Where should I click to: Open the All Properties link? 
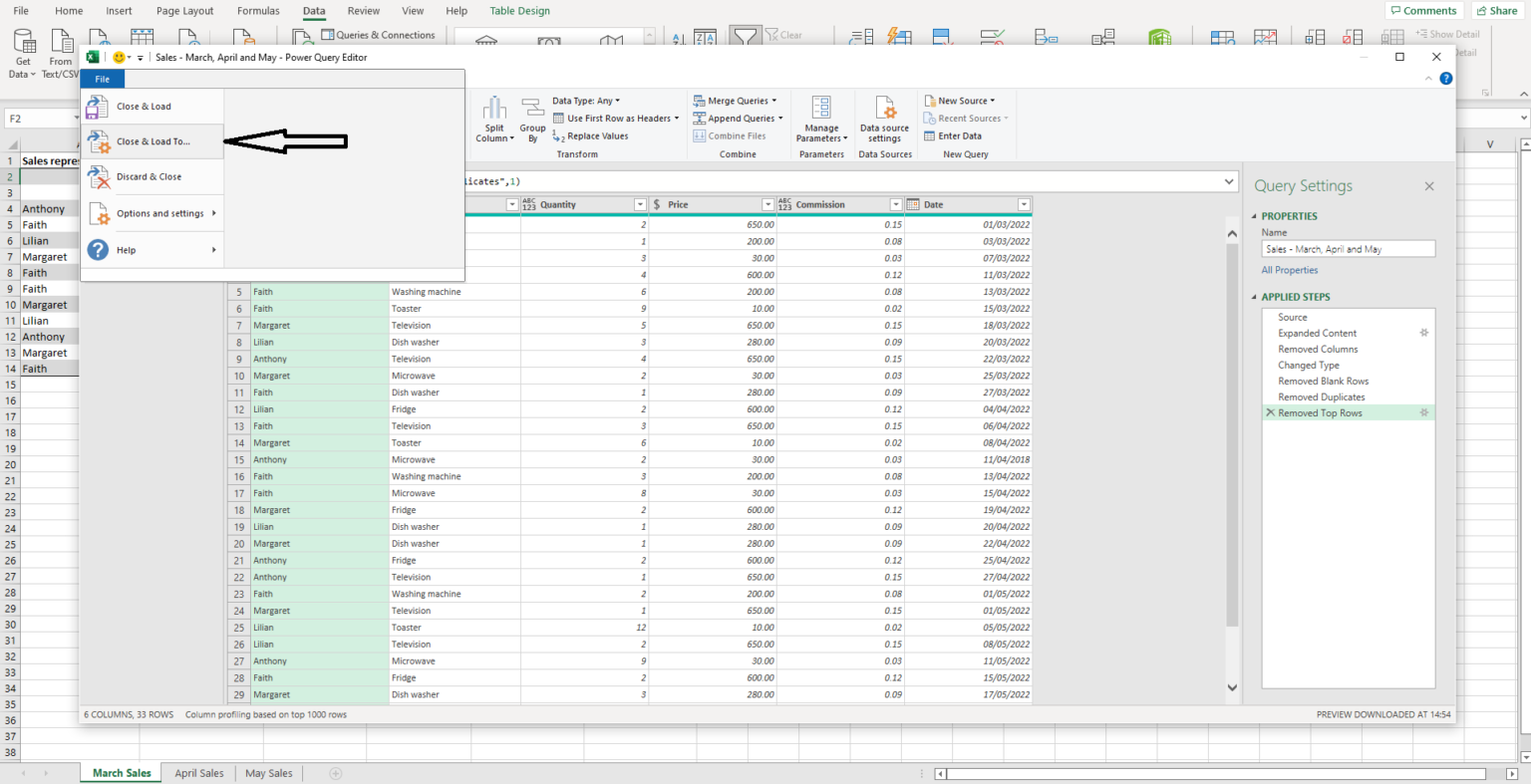pos(1289,270)
